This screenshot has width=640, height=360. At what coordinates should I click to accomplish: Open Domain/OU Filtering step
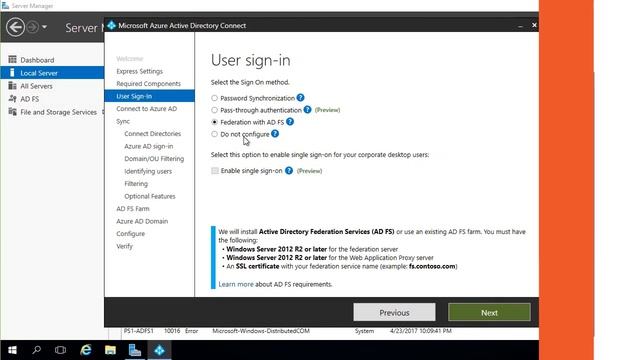pos(154,159)
